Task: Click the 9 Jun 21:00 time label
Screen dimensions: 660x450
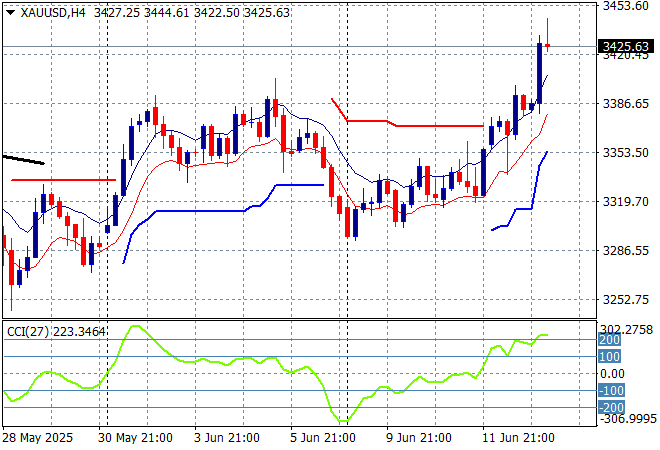Action: [419, 438]
